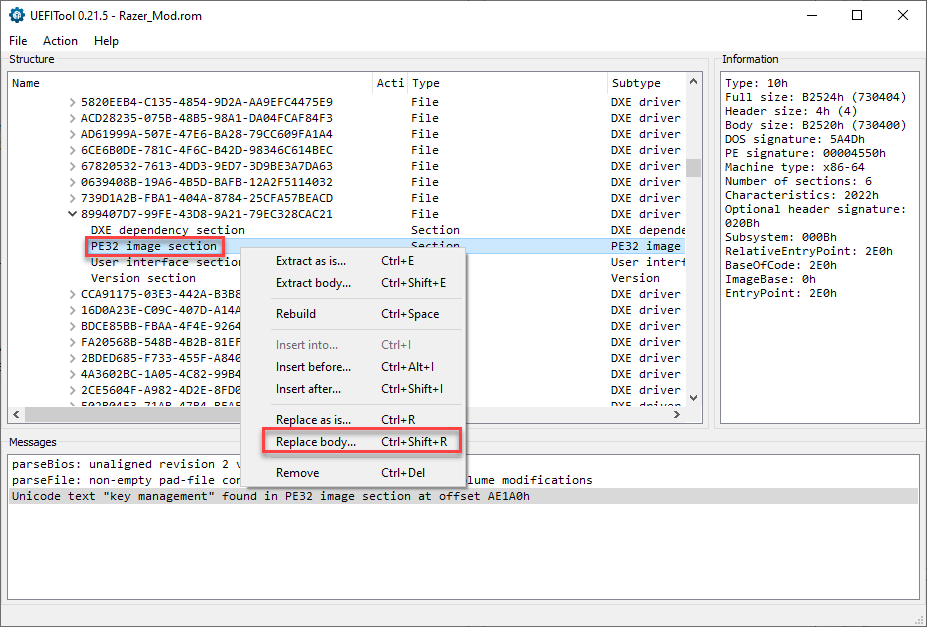Expand the 16D0A23E-C09C-407D file node

(72, 310)
